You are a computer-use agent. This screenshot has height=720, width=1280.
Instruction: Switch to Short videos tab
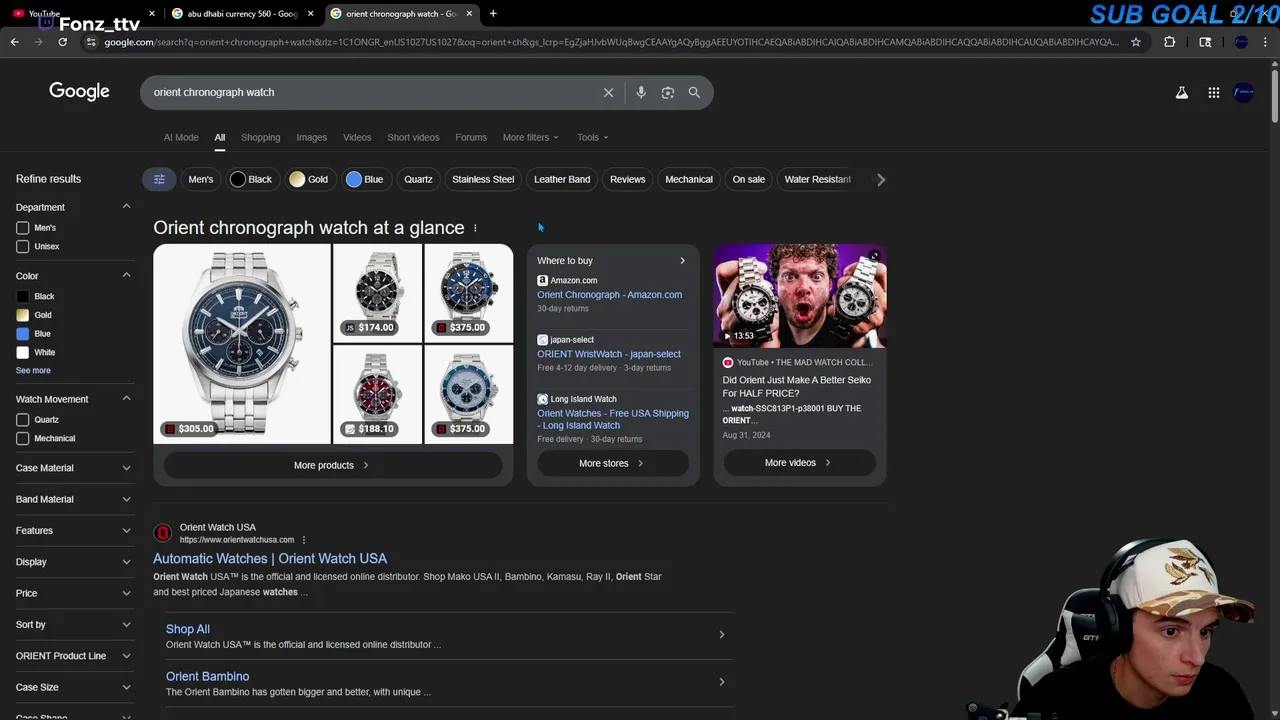(413, 137)
